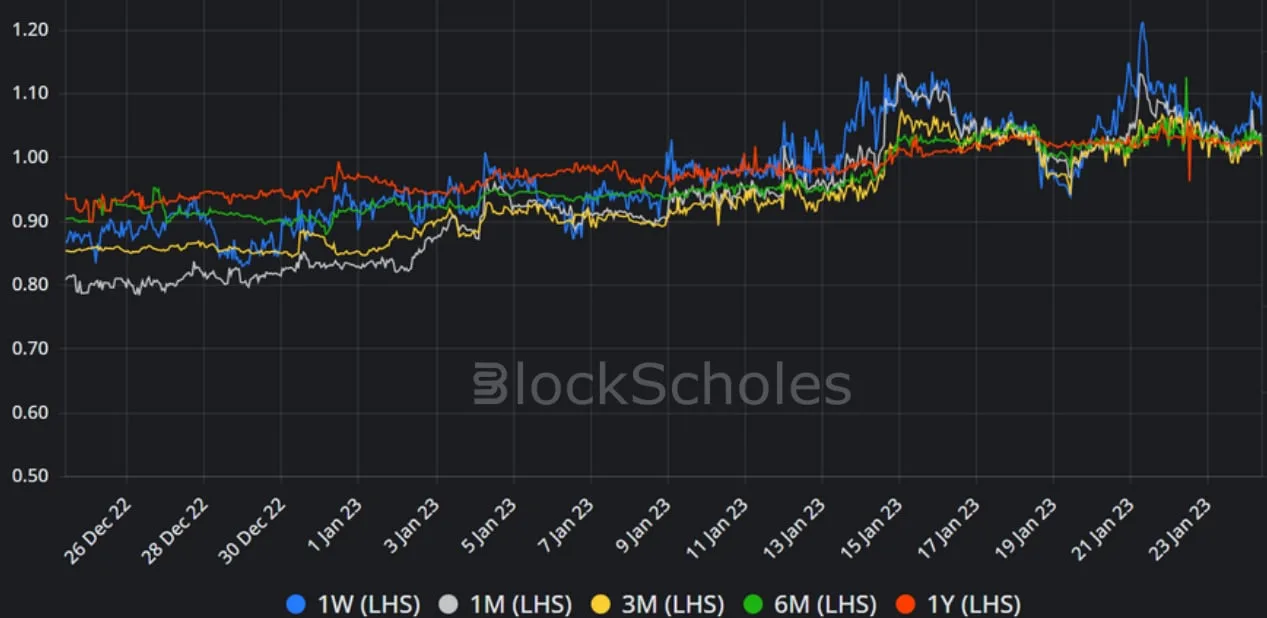The height and width of the screenshot is (618, 1267).
Task: Click the 1 Jan 23 date label
Action: (x=337, y=526)
